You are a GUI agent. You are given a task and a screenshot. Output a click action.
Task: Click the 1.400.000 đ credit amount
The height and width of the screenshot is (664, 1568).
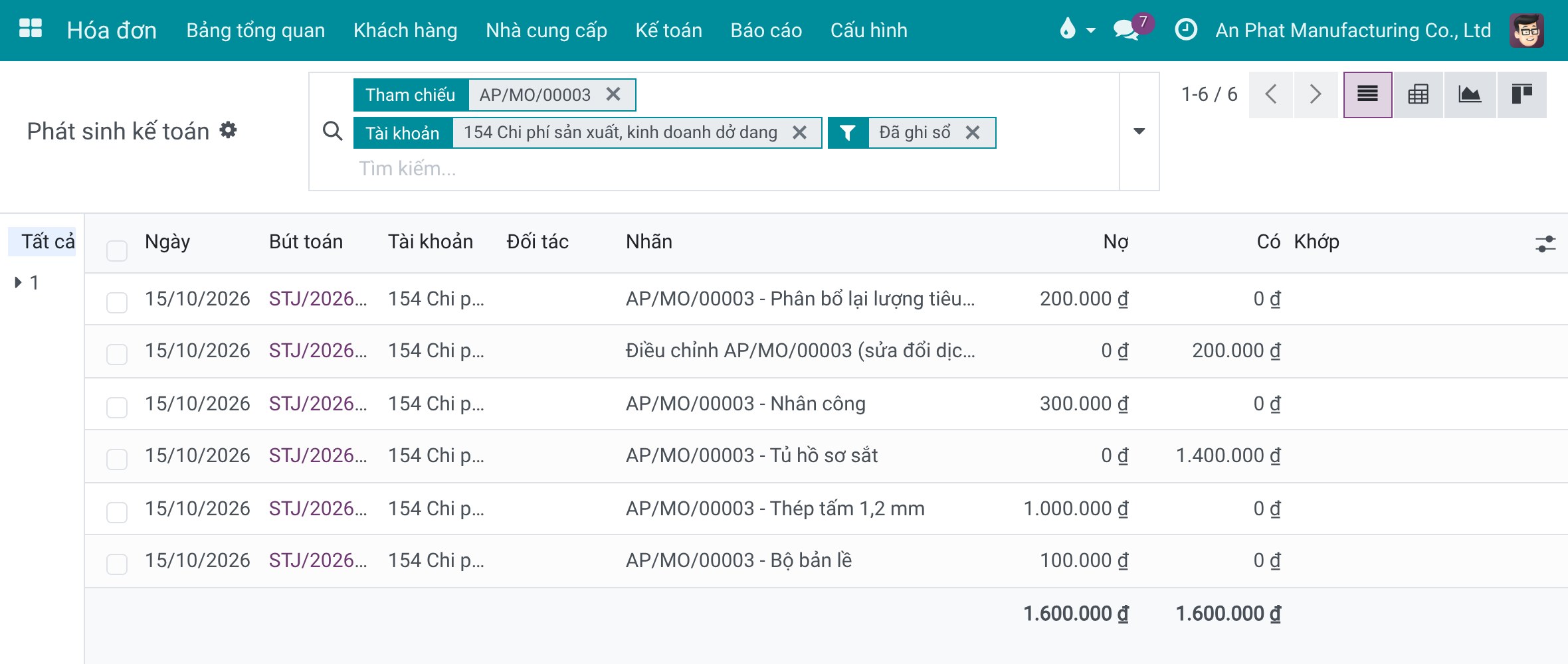(1228, 456)
